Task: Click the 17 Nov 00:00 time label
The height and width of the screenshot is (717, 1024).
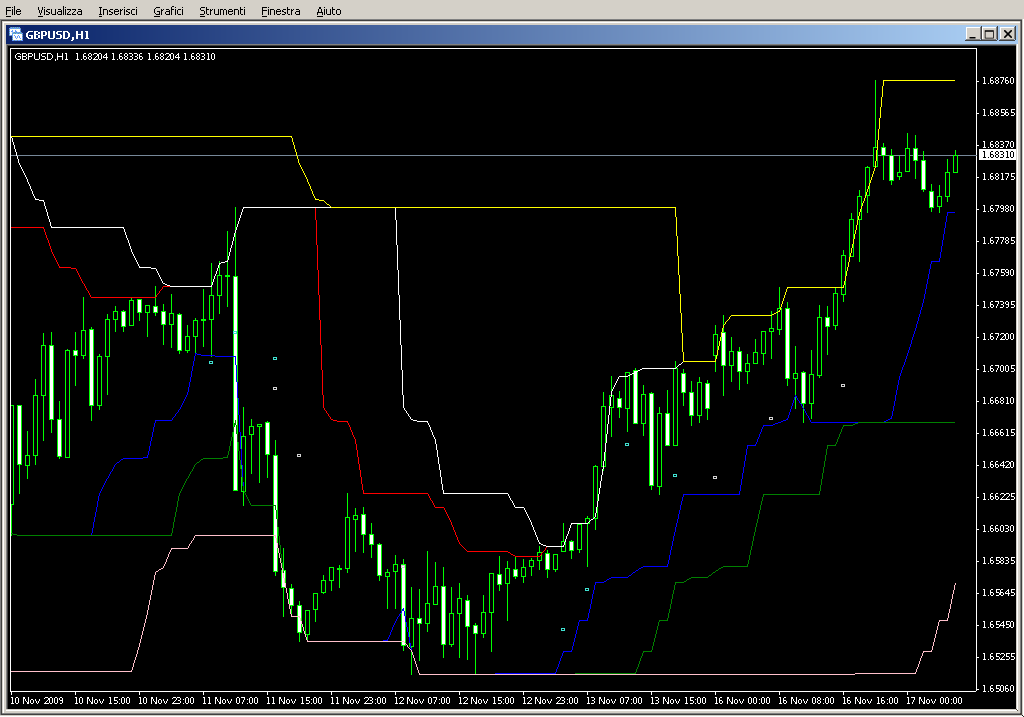Action: point(934,701)
